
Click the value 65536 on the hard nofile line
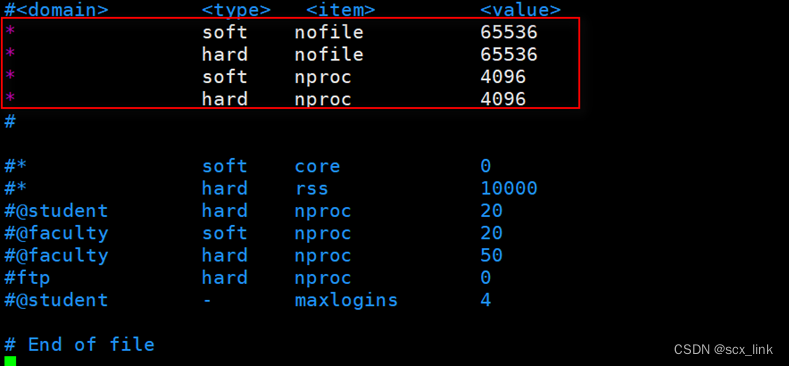pyautogui.click(x=509, y=54)
